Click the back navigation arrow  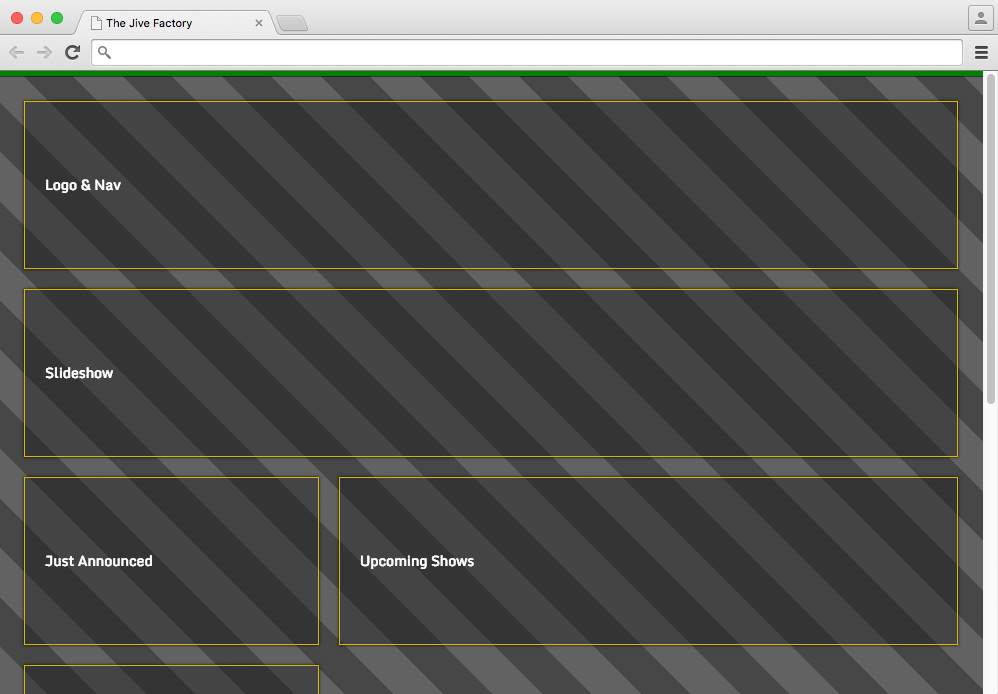pyautogui.click(x=16, y=52)
